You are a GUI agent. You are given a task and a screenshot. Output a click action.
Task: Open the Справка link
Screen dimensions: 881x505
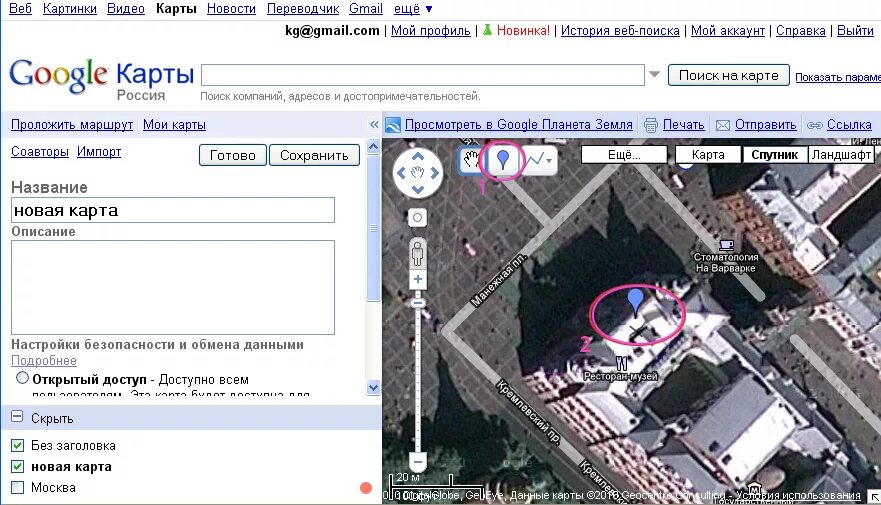(801, 30)
